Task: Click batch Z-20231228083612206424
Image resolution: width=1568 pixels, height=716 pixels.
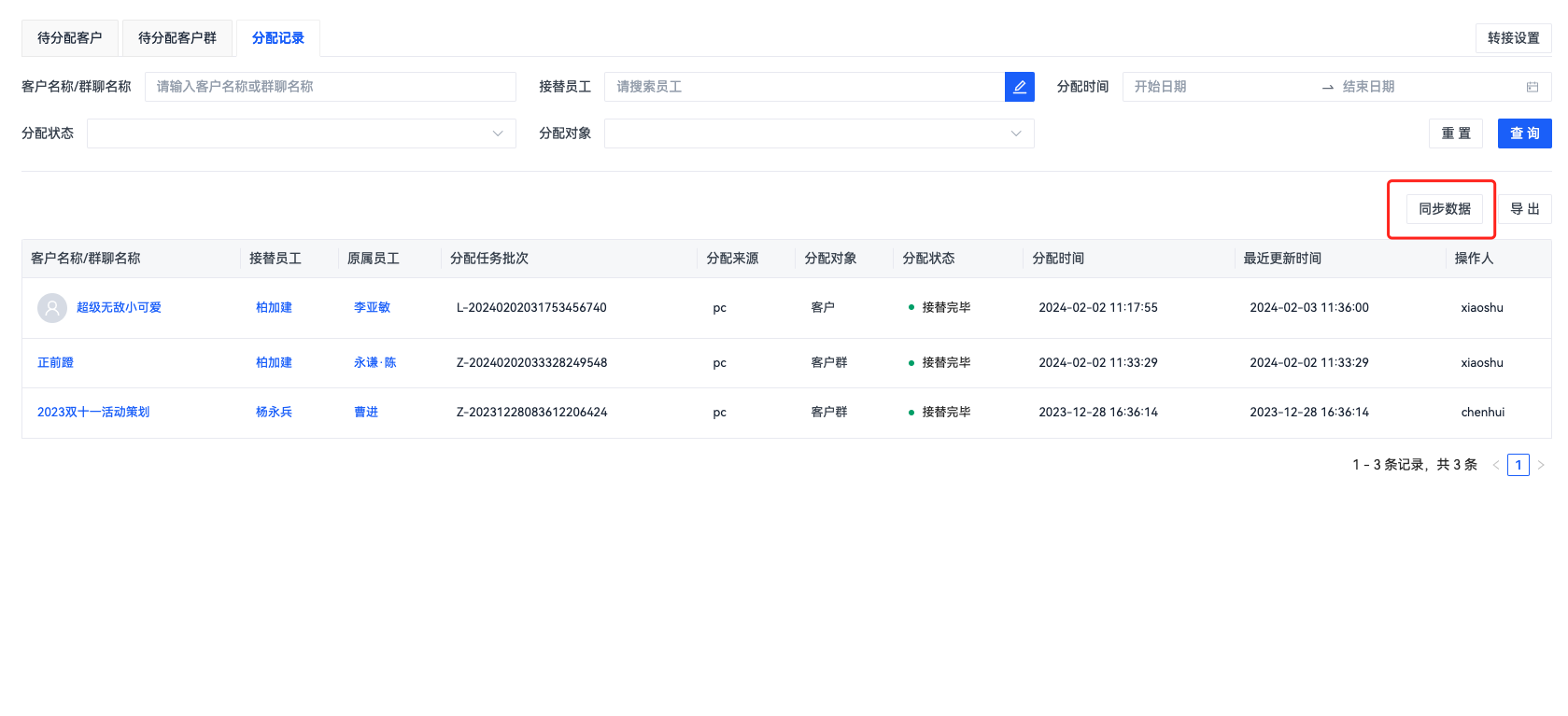Action: [531, 413]
